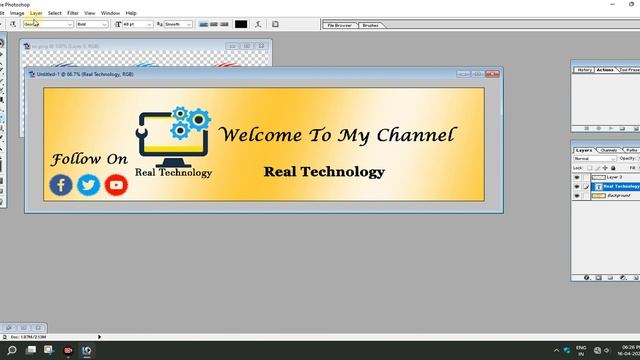Hide the Background layer eye icon

point(577,196)
